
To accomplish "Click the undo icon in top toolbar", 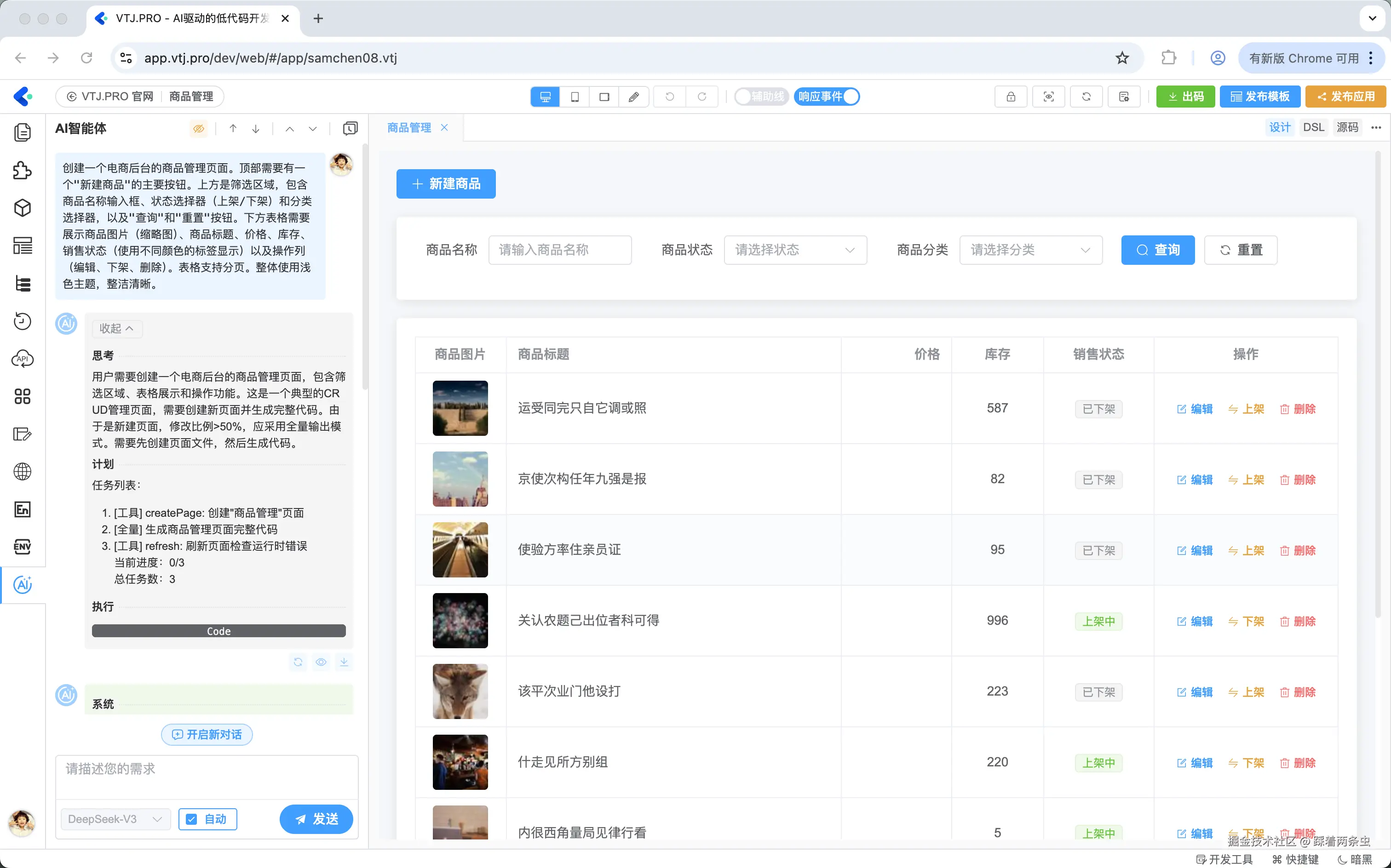I will point(670,97).
